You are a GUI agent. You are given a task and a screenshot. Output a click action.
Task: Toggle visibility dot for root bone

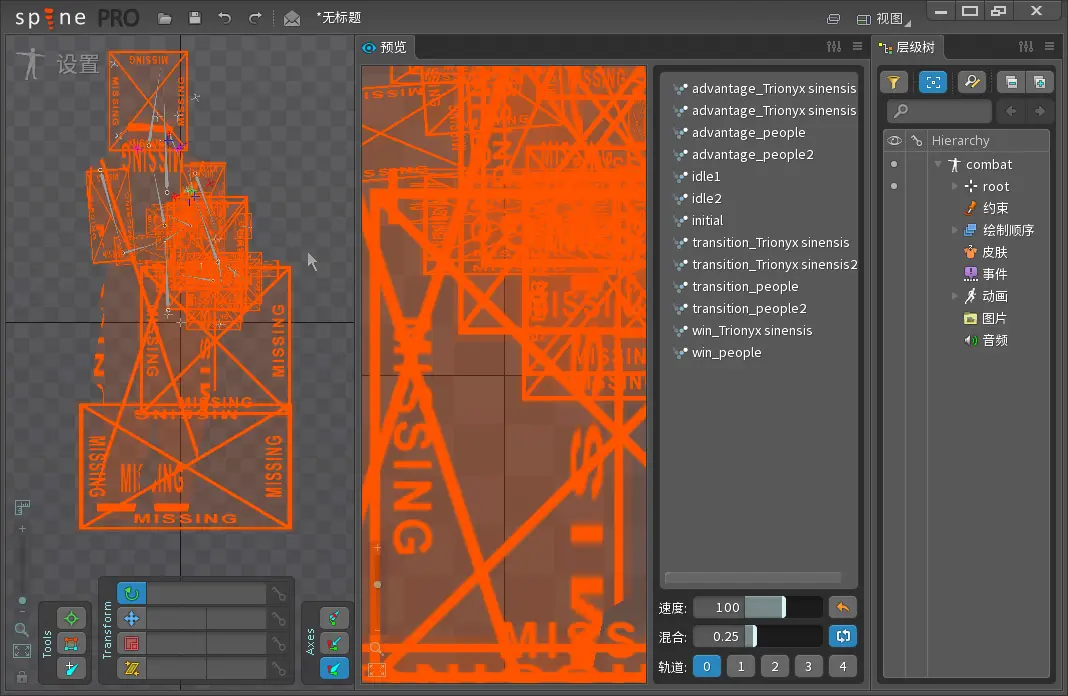pyautogui.click(x=894, y=186)
